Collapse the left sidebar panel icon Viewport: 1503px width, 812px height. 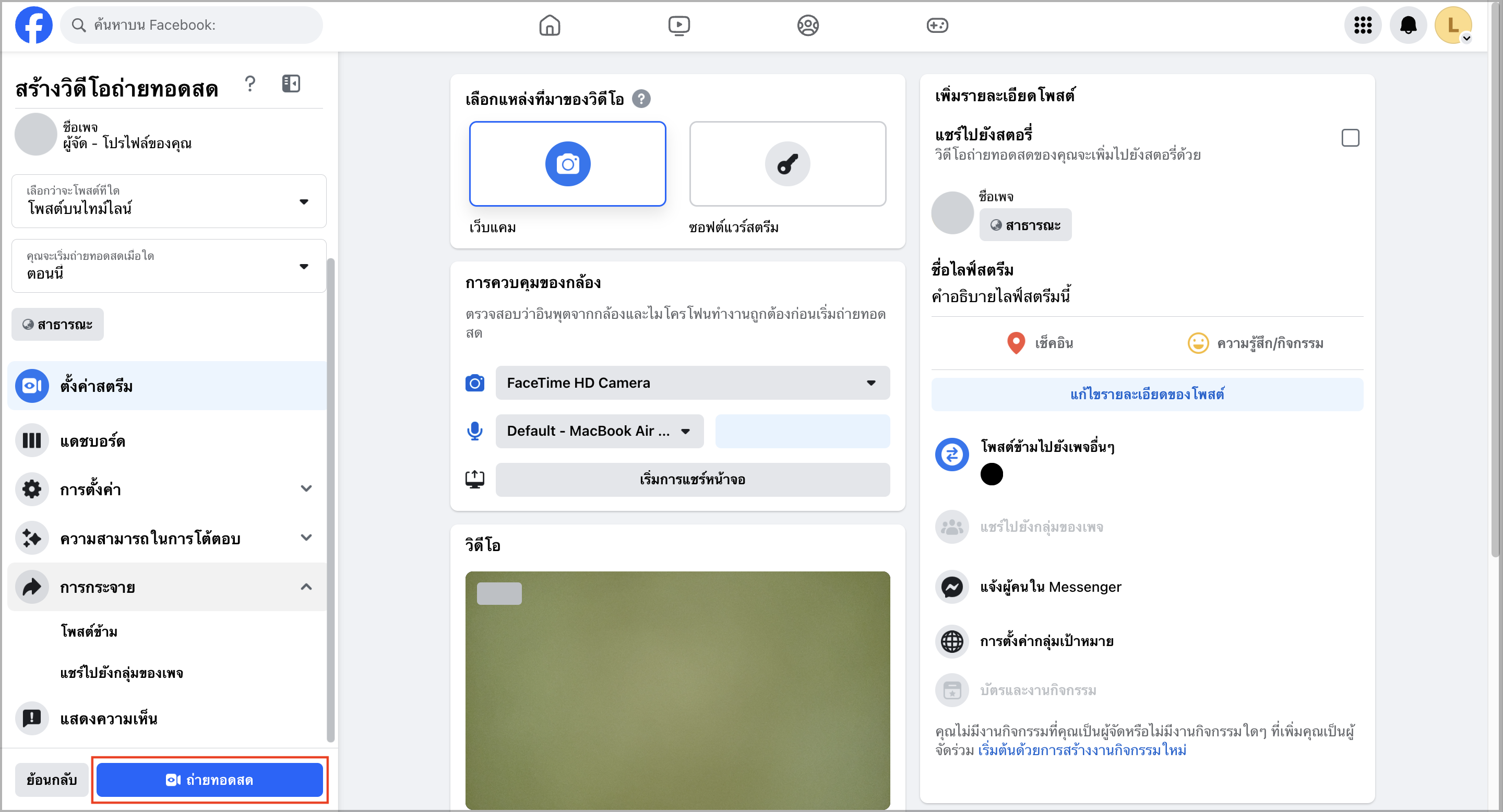291,83
